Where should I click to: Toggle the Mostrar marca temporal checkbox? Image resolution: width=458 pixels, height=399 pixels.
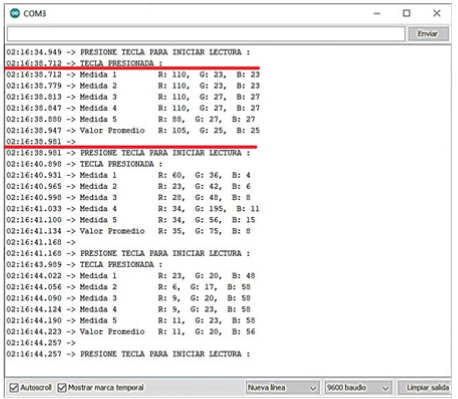(x=62, y=388)
